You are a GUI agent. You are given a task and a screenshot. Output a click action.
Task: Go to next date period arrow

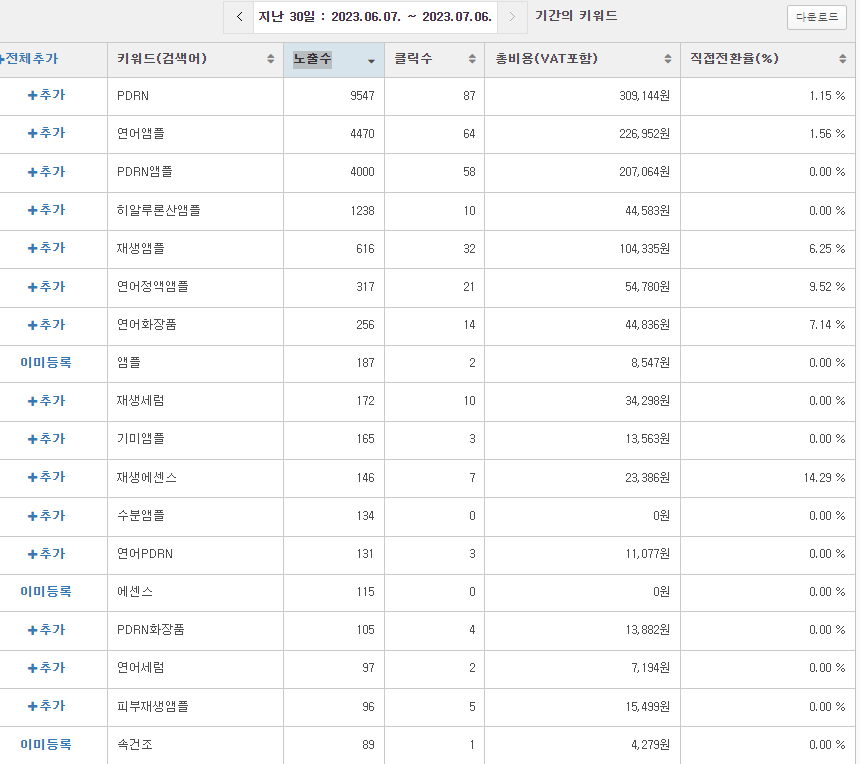pyautogui.click(x=512, y=17)
